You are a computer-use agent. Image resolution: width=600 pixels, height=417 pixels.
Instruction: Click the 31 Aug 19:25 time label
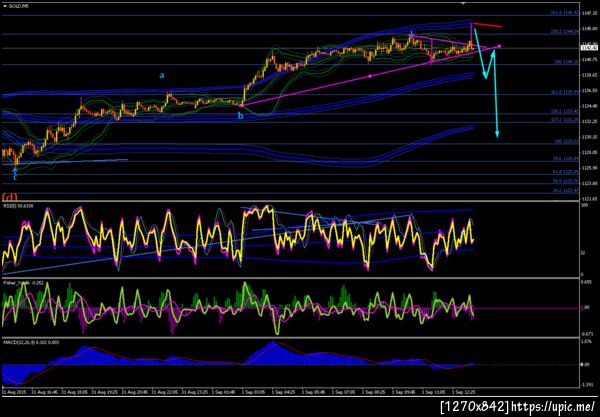click(104, 392)
